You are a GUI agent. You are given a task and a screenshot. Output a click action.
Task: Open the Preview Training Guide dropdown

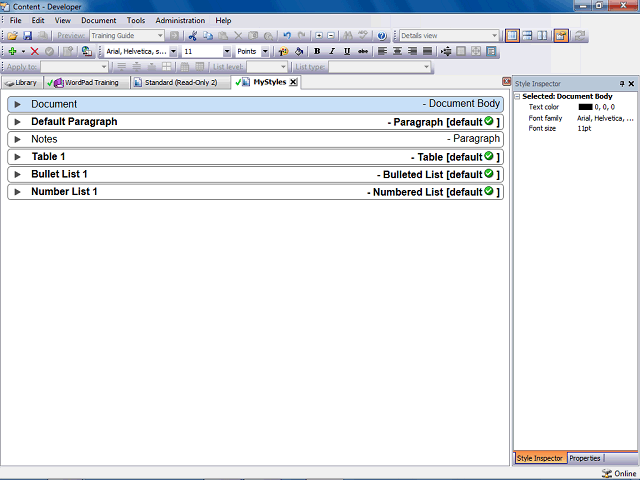point(160,36)
